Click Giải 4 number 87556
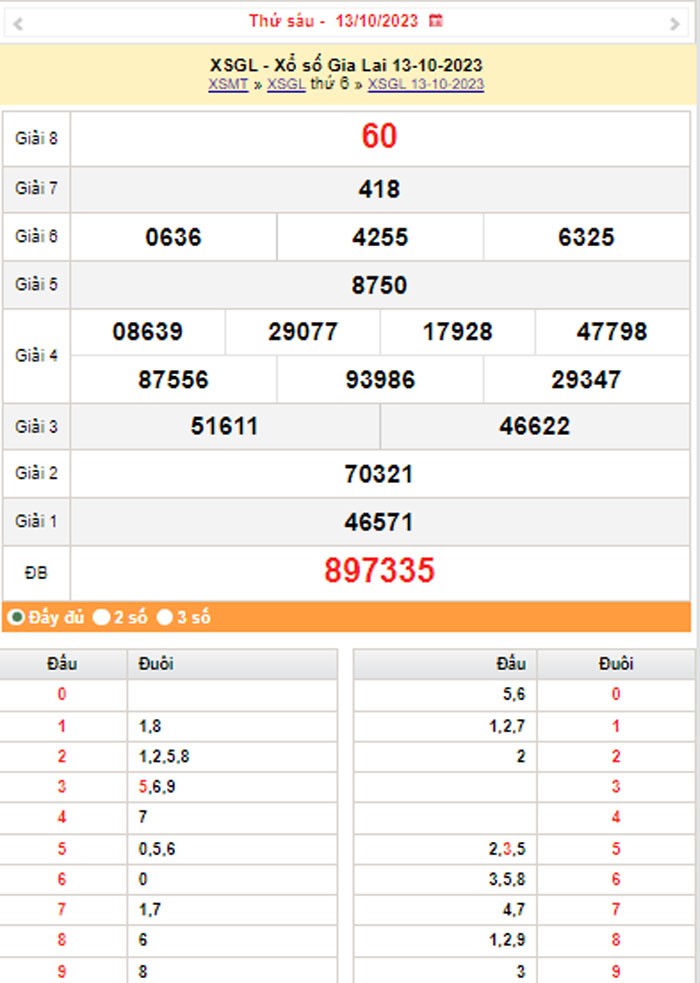This screenshot has height=983, width=700. pyautogui.click(x=173, y=380)
